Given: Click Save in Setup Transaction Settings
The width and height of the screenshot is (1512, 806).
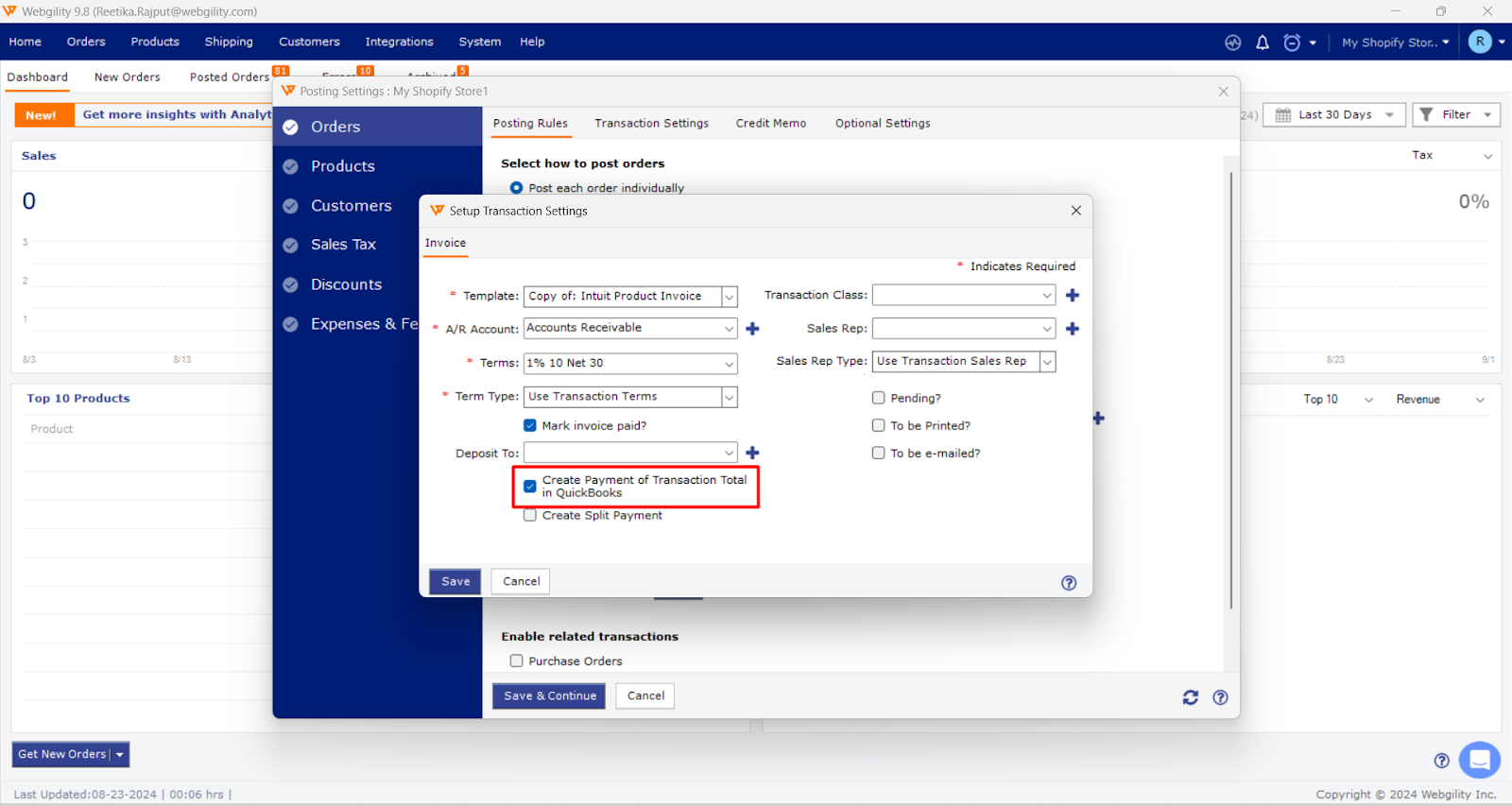Looking at the screenshot, I should coord(455,582).
